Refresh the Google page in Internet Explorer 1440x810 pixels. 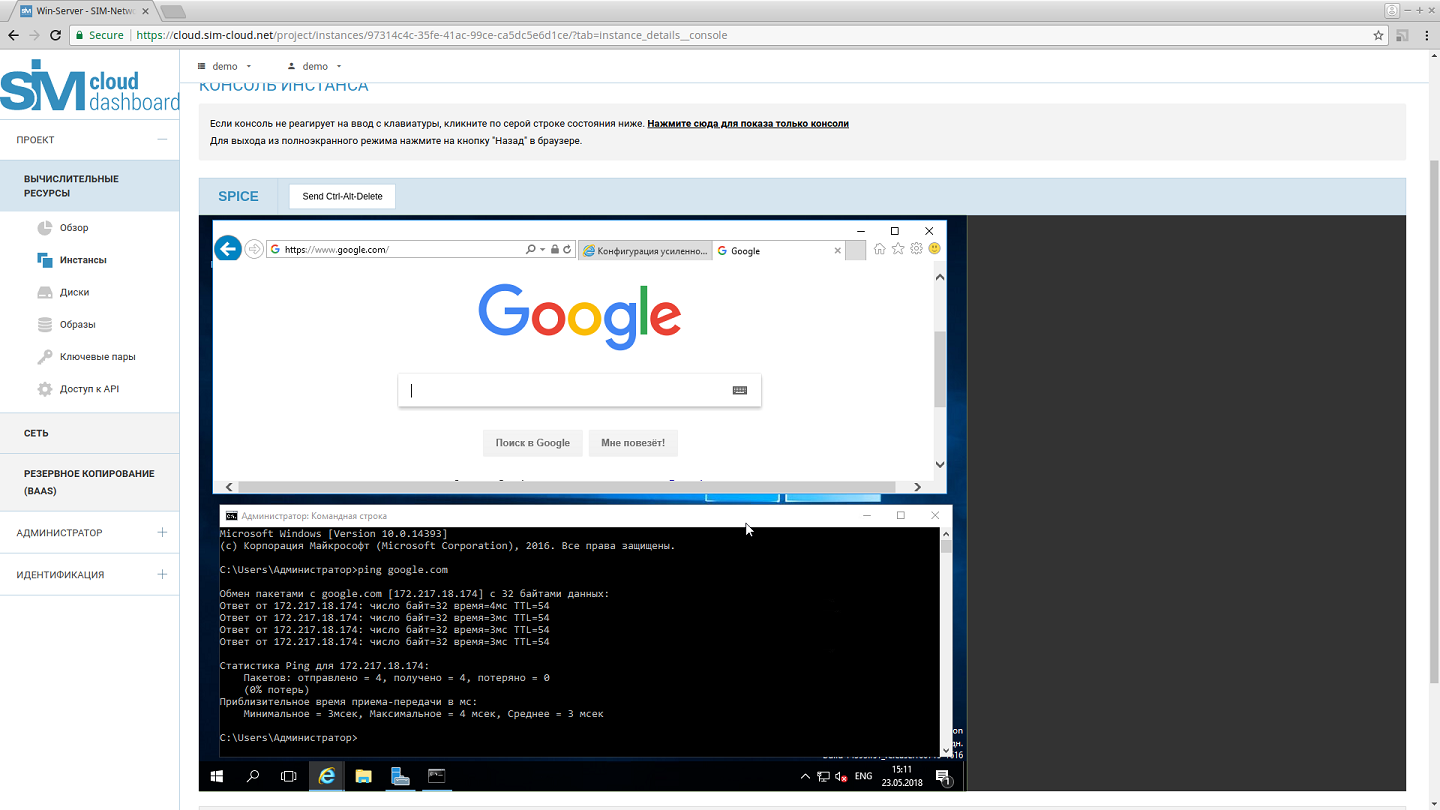pyautogui.click(x=567, y=250)
